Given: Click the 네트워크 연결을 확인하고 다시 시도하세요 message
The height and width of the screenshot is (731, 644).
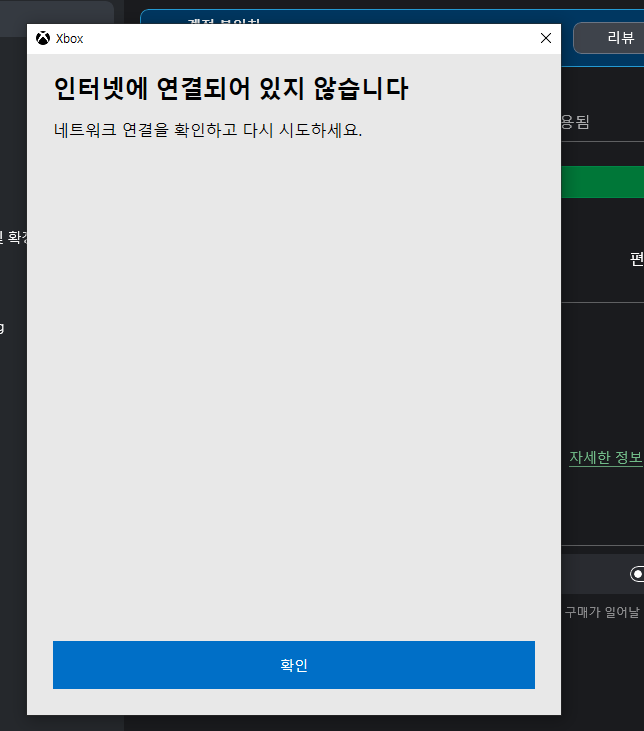Looking at the screenshot, I should (208, 130).
